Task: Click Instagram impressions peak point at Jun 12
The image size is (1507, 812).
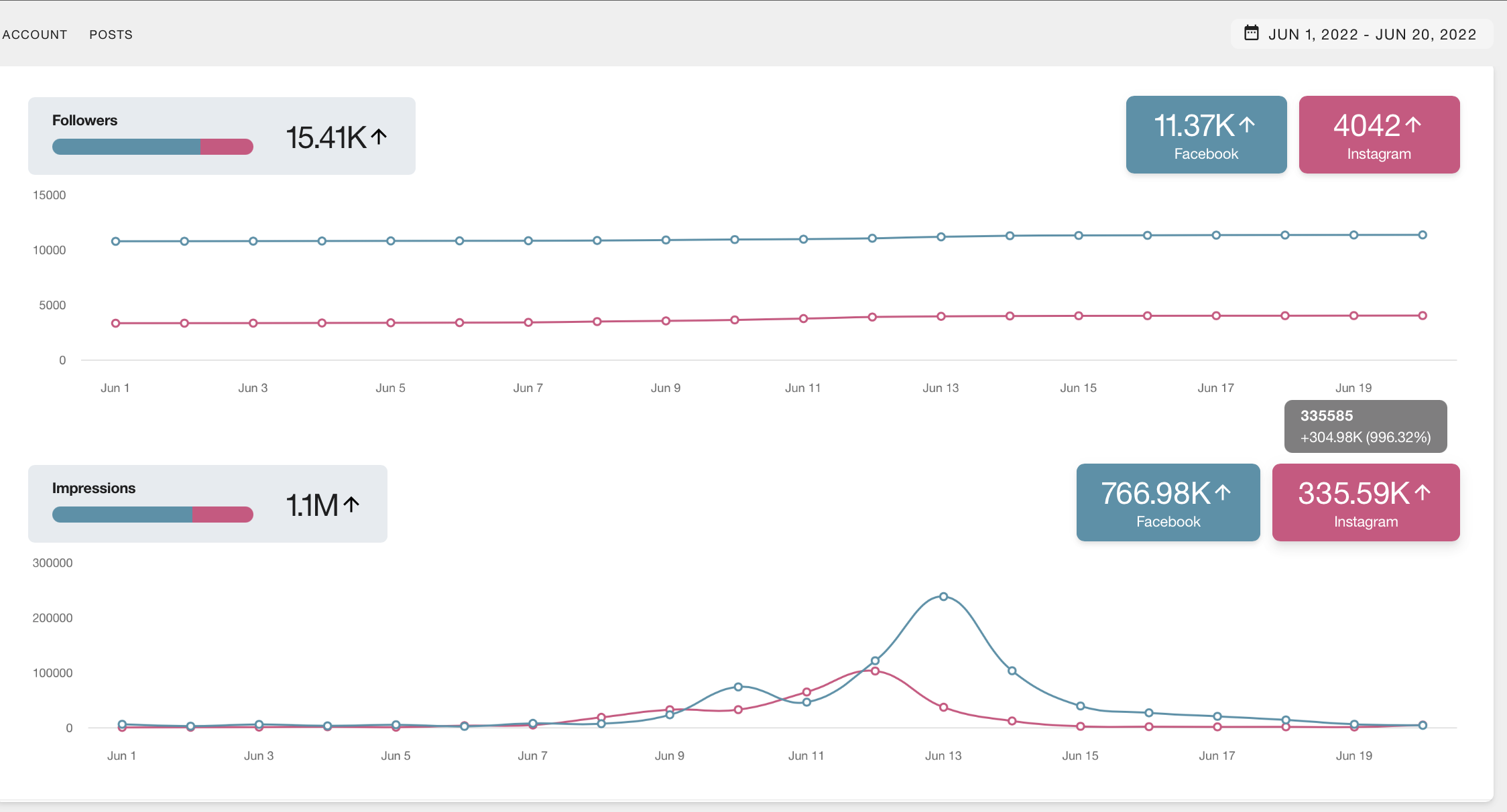Action: click(x=875, y=671)
